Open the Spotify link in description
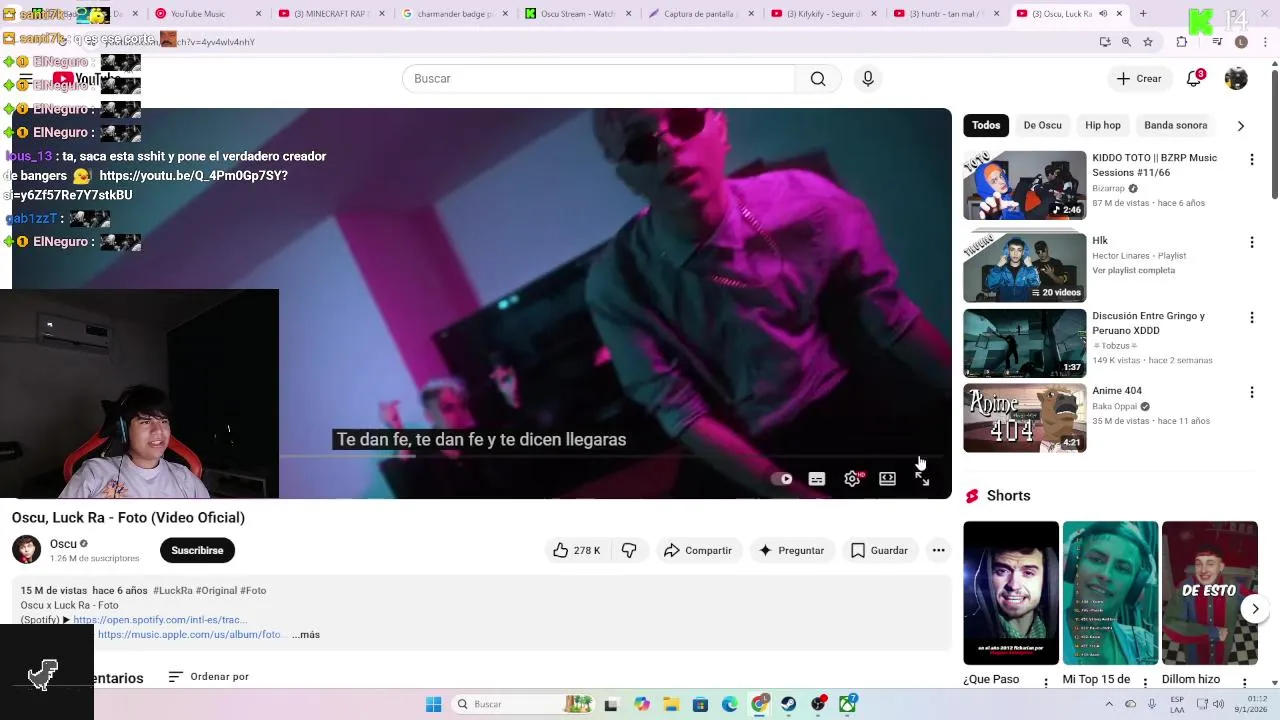The height and width of the screenshot is (720, 1280). tap(160, 620)
